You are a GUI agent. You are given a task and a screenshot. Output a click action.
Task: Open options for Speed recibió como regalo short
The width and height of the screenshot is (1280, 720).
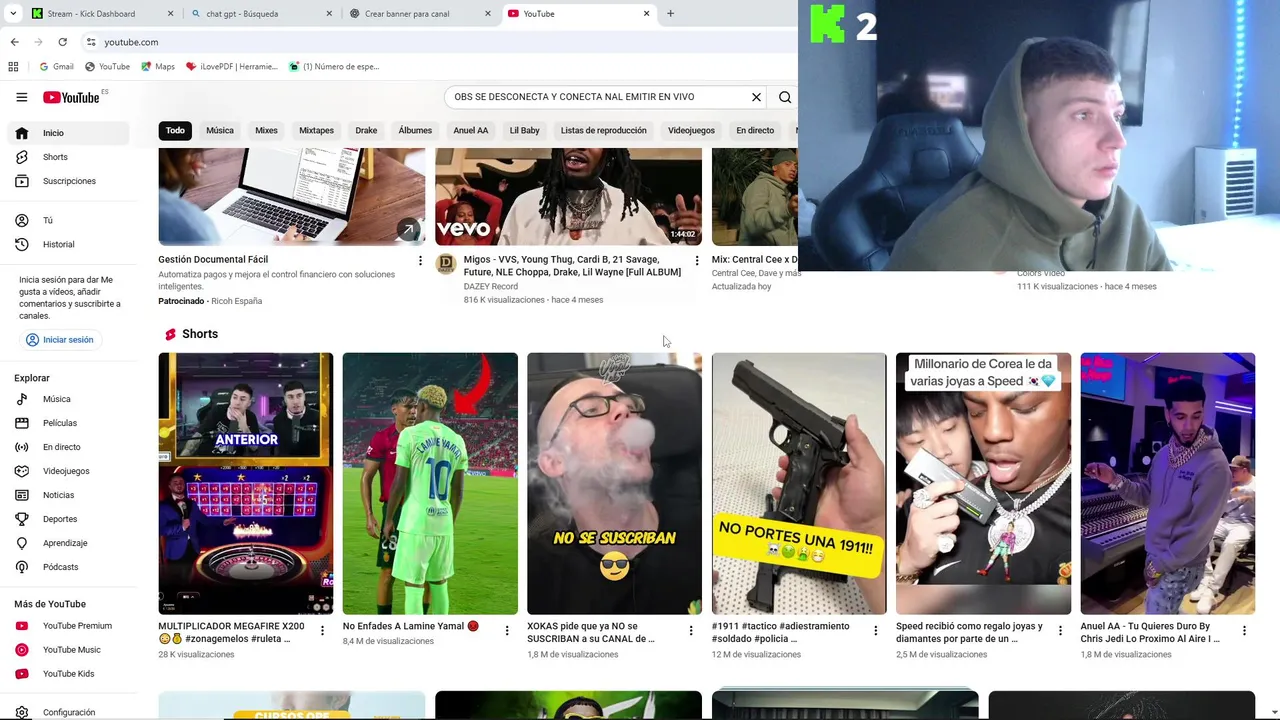pyautogui.click(x=1060, y=631)
